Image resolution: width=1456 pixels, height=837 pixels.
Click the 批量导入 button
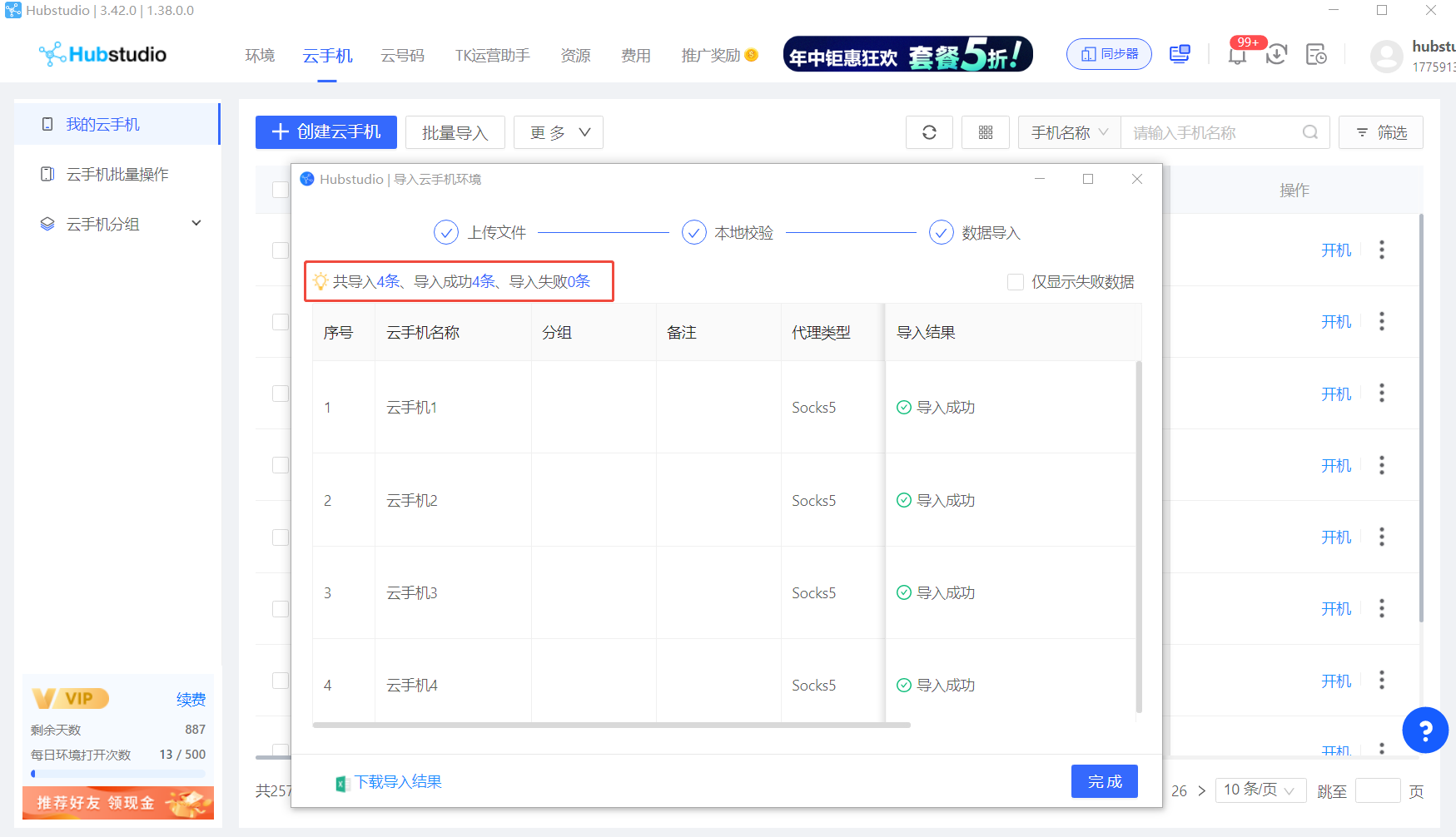point(455,132)
